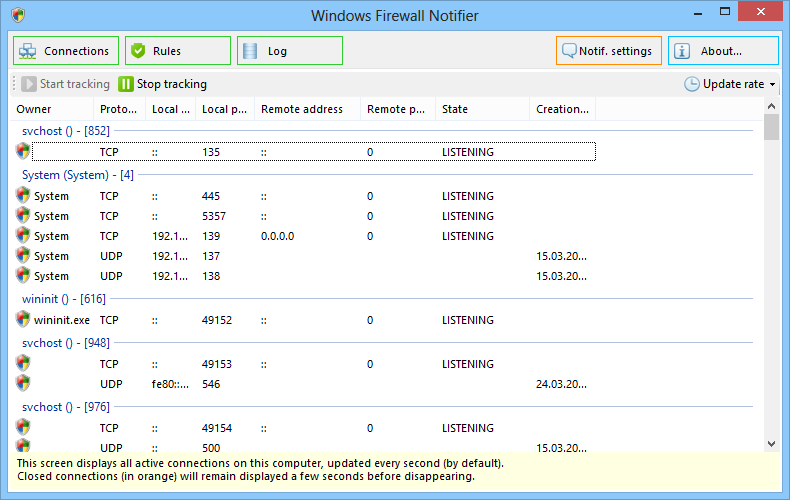Screen dimensions: 790x500
Task: Click shield icon of port 49154 row
Action: (23, 426)
